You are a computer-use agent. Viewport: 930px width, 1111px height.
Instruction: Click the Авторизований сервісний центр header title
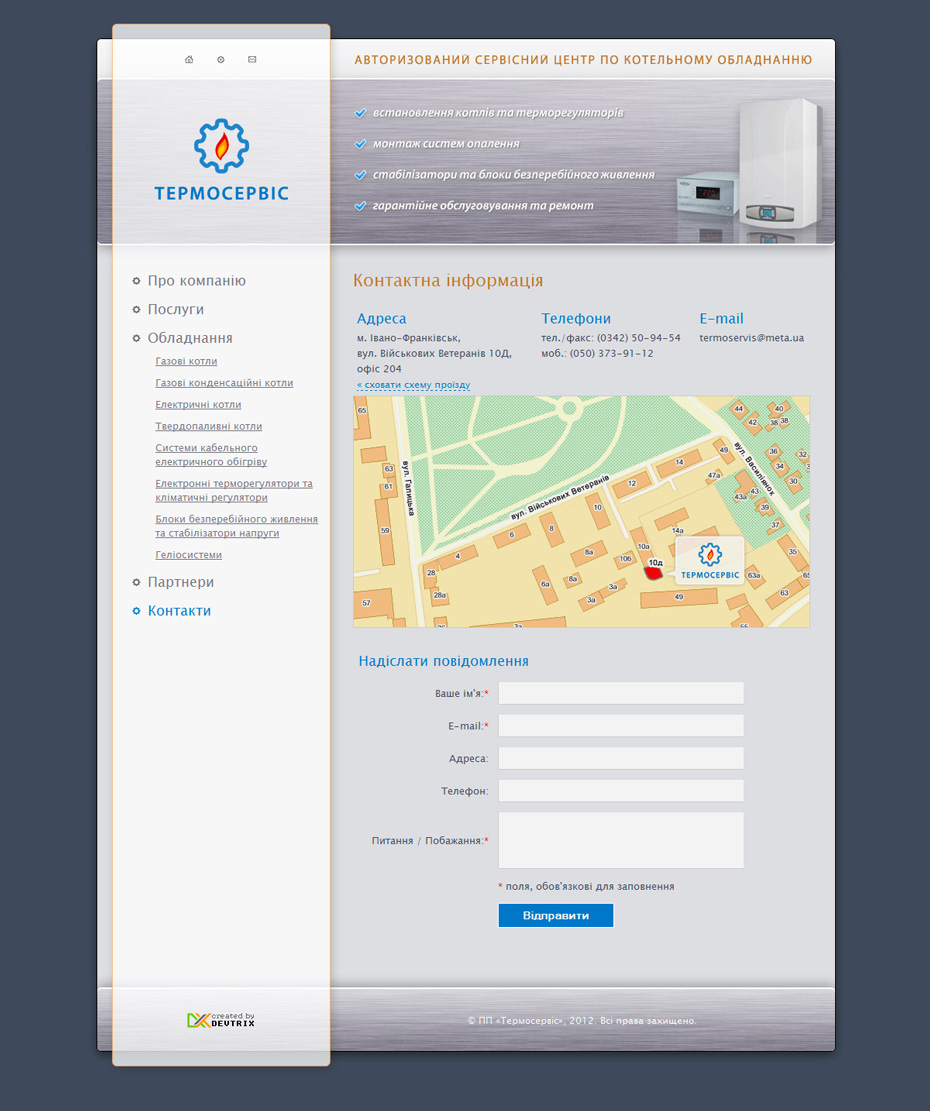click(x=583, y=60)
